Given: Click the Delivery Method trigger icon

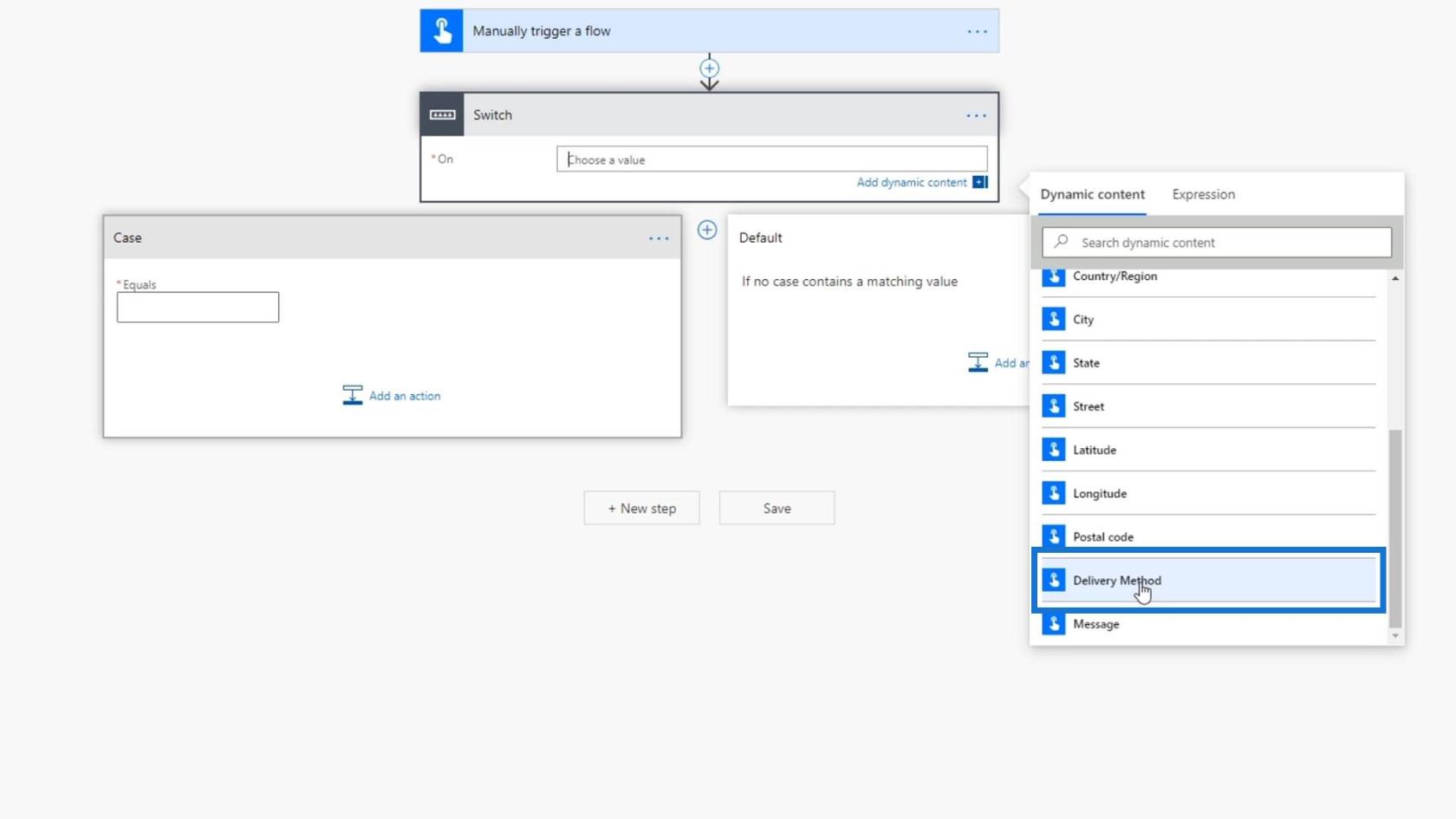Looking at the screenshot, I should tap(1053, 580).
